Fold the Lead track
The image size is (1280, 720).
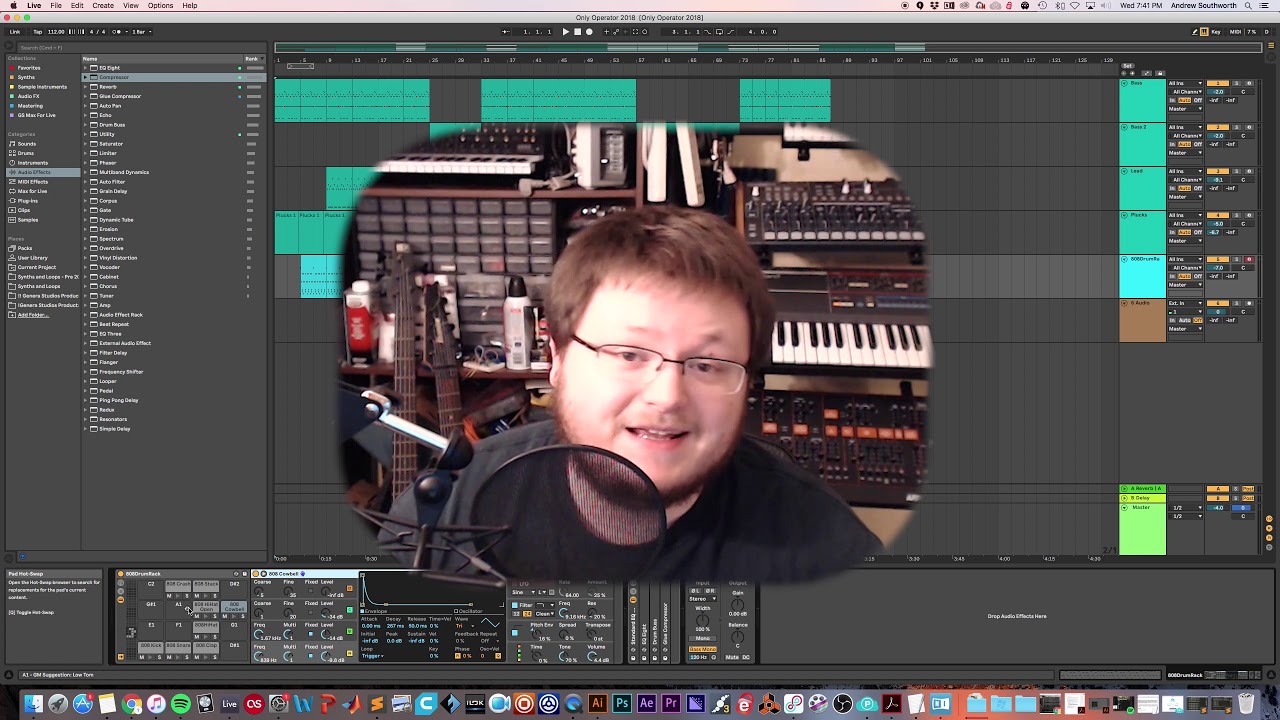pos(1124,171)
